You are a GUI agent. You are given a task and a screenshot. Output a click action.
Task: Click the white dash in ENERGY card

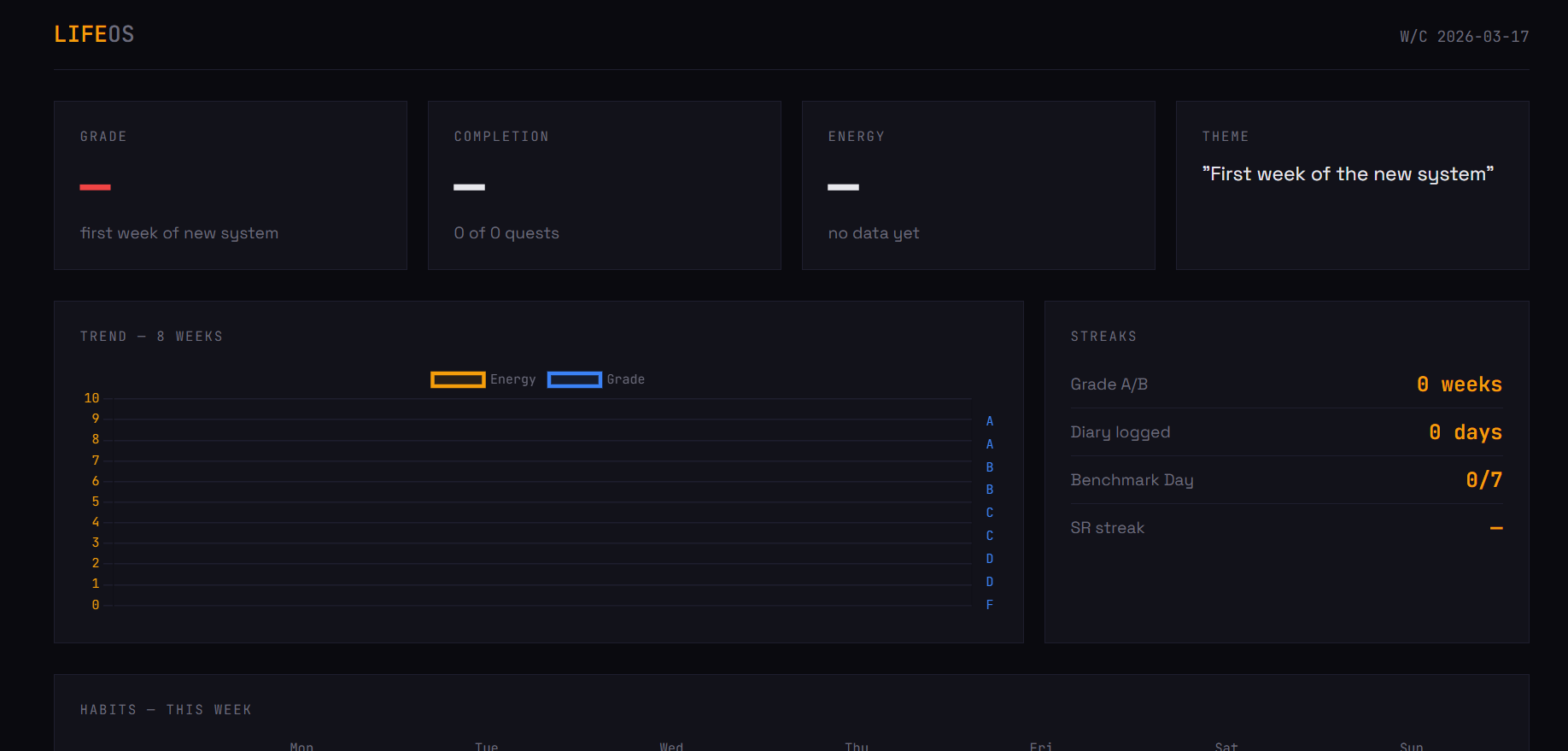(x=843, y=187)
